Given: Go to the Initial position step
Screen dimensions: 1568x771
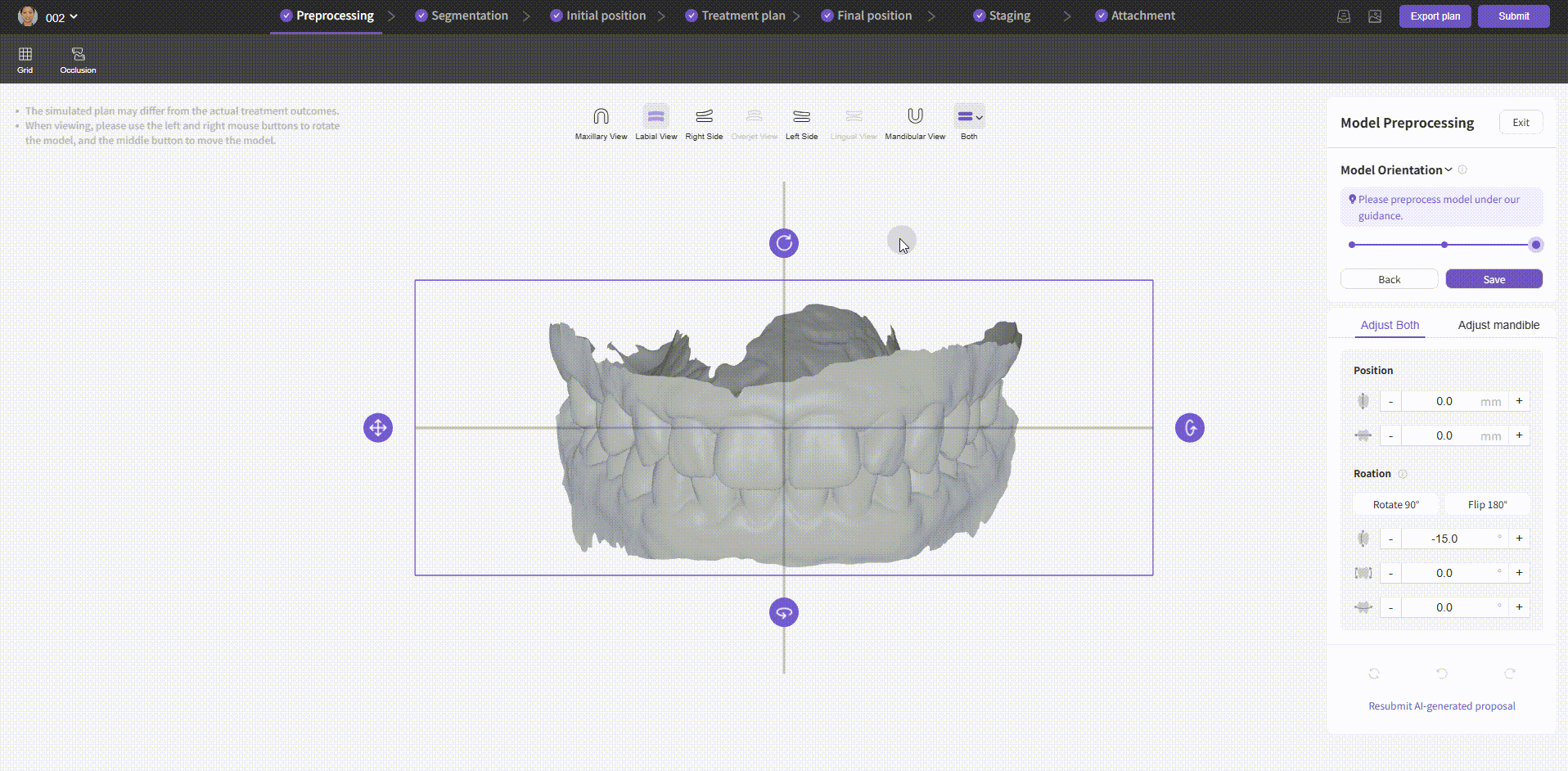Looking at the screenshot, I should 598,16.
